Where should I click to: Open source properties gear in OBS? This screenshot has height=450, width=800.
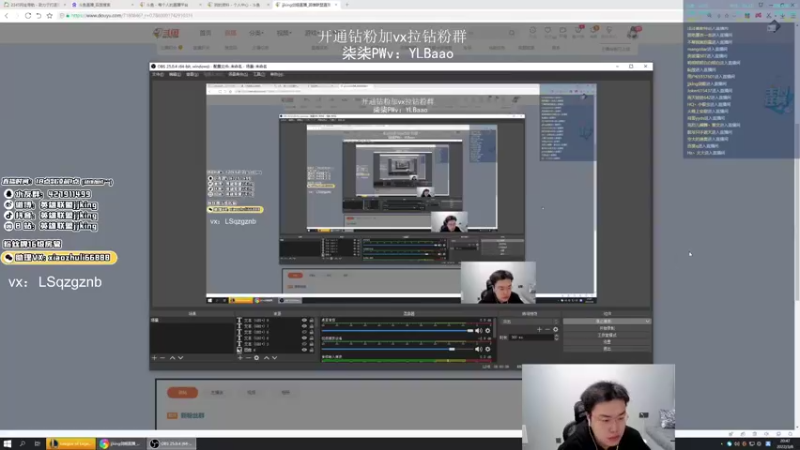[257, 358]
